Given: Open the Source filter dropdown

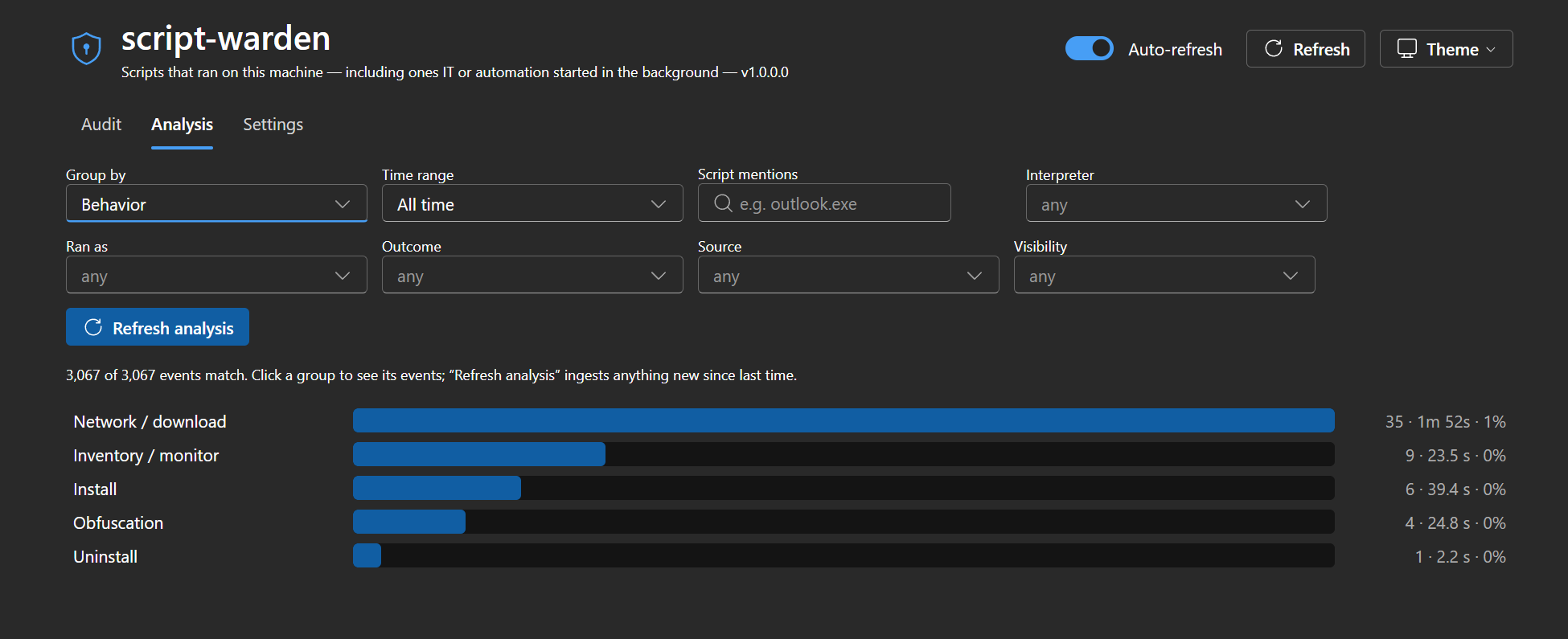Looking at the screenshot, I should [x=848, y=275].
